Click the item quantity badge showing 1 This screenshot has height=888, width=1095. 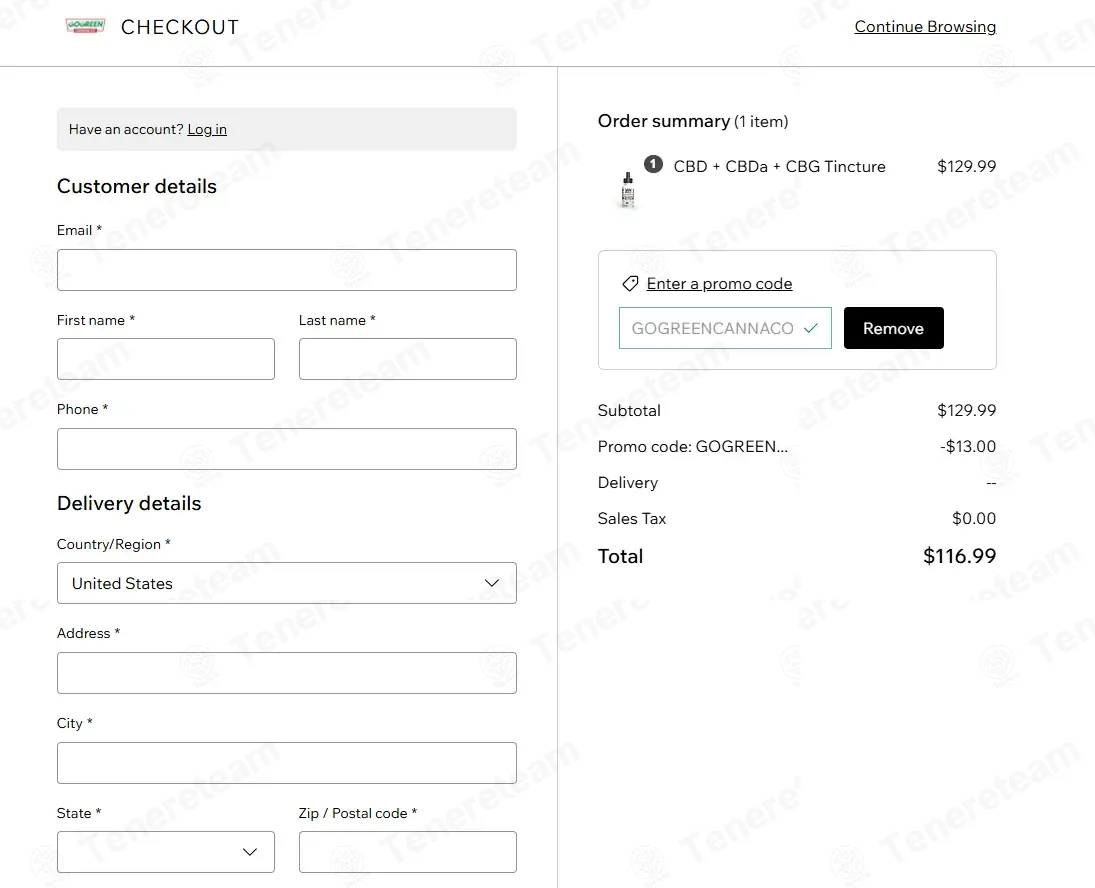(x=653, y=164)
